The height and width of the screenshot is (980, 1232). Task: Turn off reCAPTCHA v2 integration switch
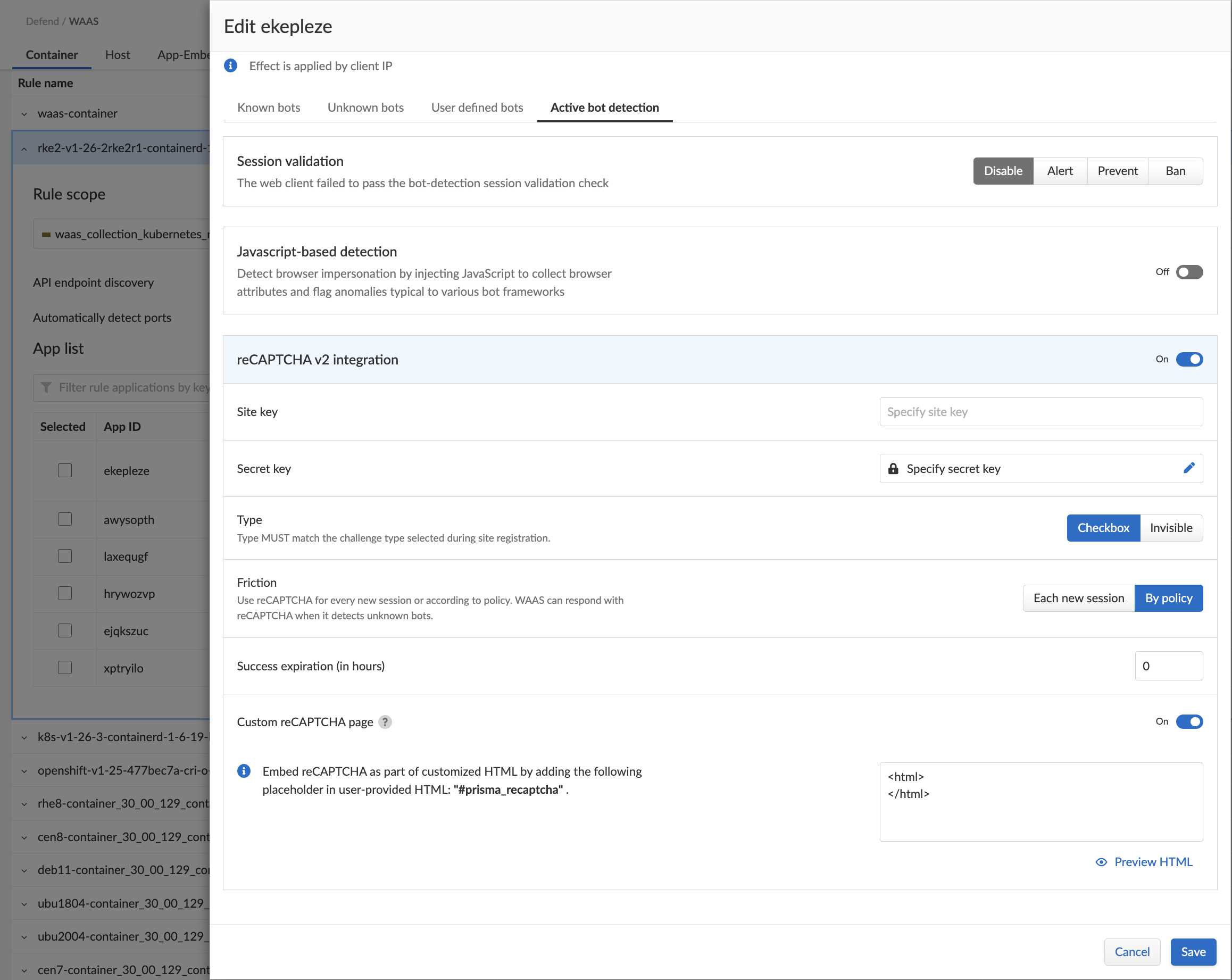click(x=1188, y=360)
